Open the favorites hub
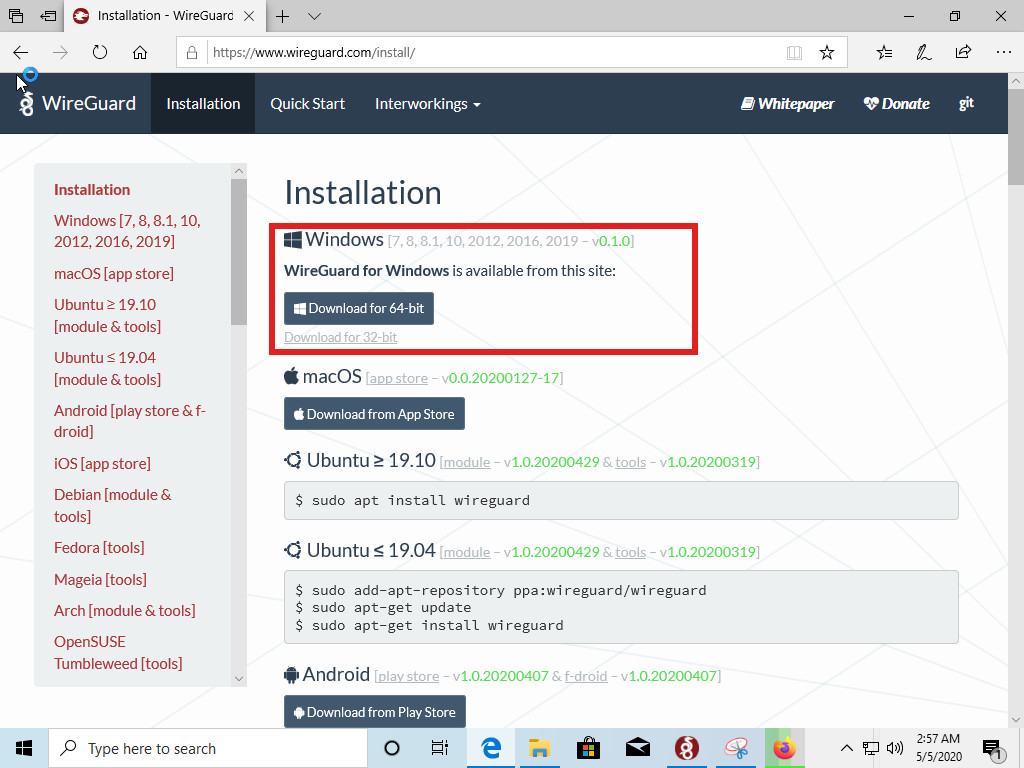This screenshot has width=1024, height=768. pos(884,52)
